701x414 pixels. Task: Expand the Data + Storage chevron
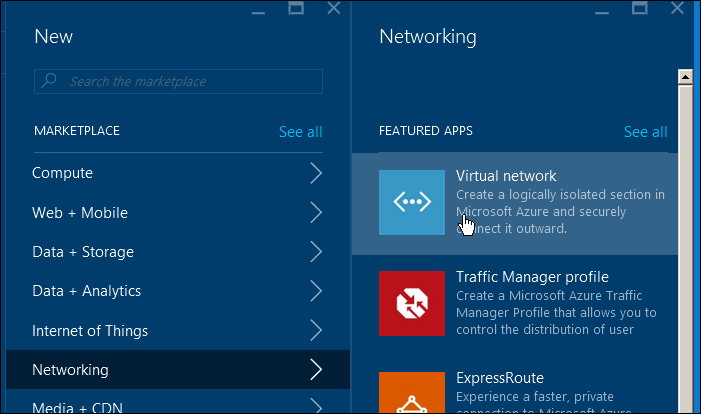click(x=316, y=252)
